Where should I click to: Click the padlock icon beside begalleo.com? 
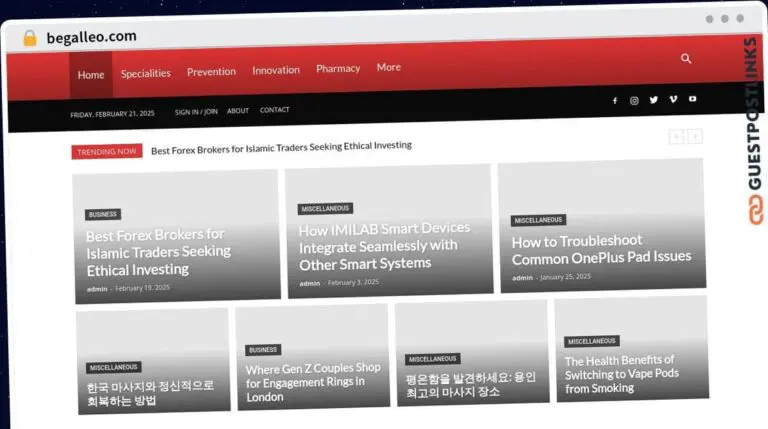click(x=30, y=38)
